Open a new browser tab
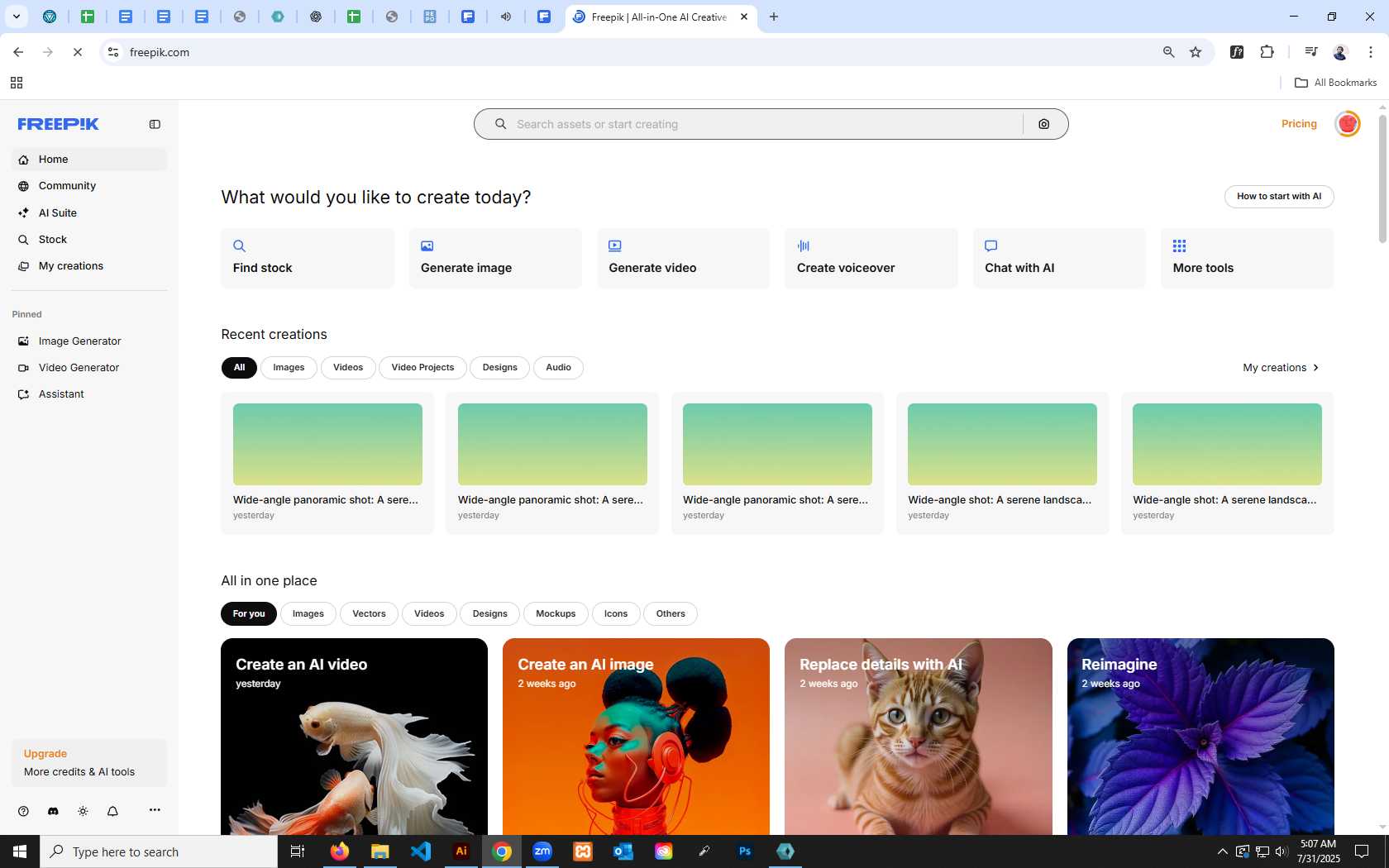Image resolution: width=1389 pixels, height=868 pixels. point(774,17)
